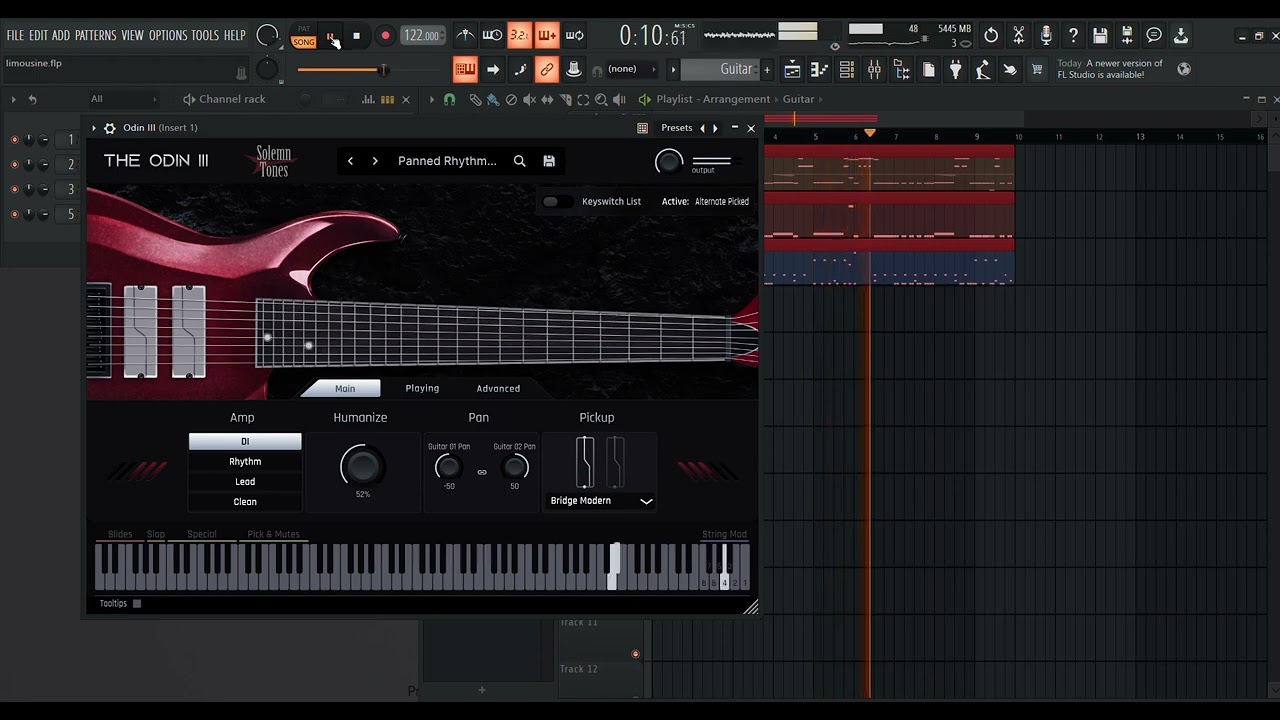Open the plugin picker plug icon
Viewport: 1280px width, 720px height.
point(955,69)
